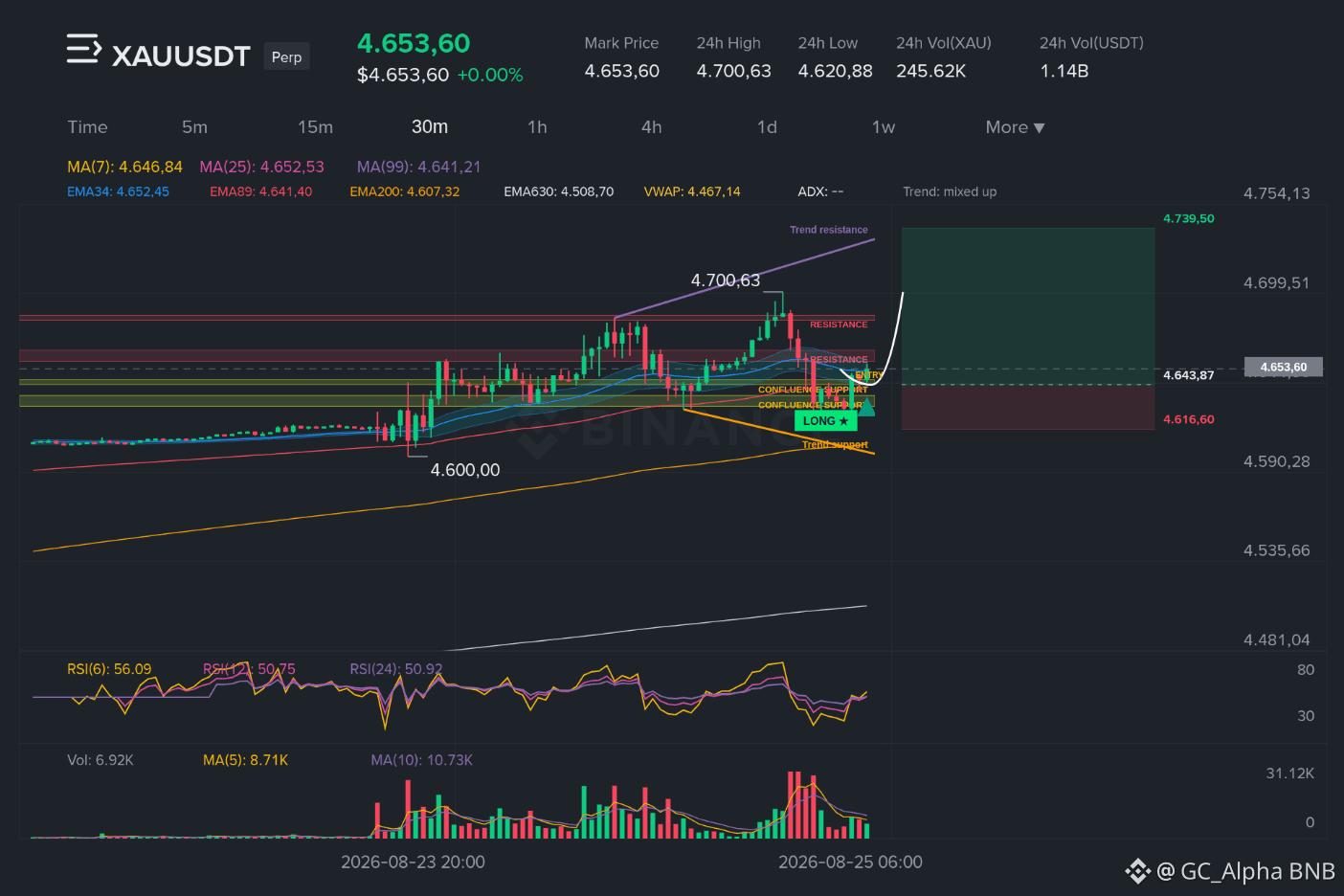Click the red stop-loss zone box
1344x896 pixels.
point(1028,407)
